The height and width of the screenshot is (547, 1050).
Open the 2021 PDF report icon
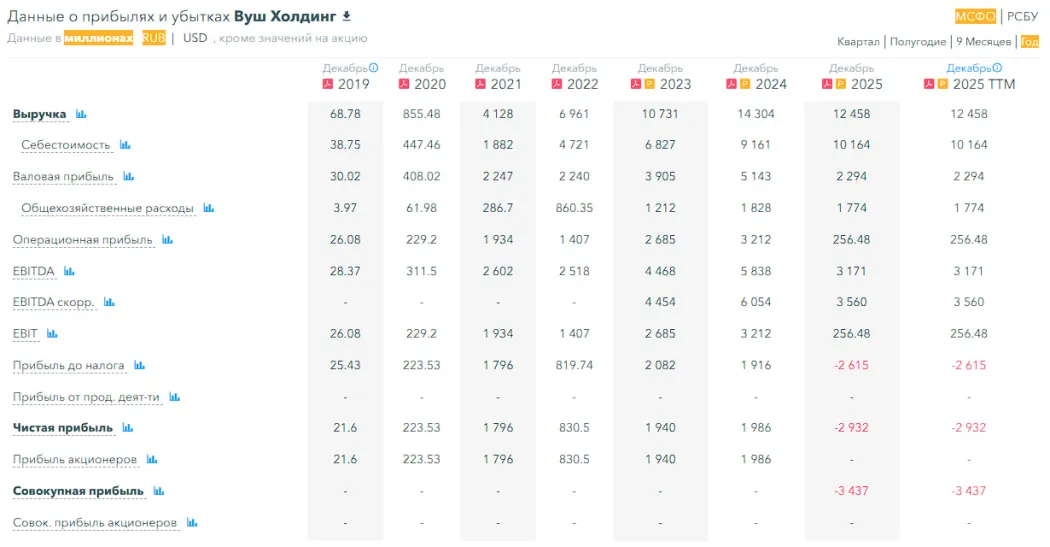(x=480, y=84)
